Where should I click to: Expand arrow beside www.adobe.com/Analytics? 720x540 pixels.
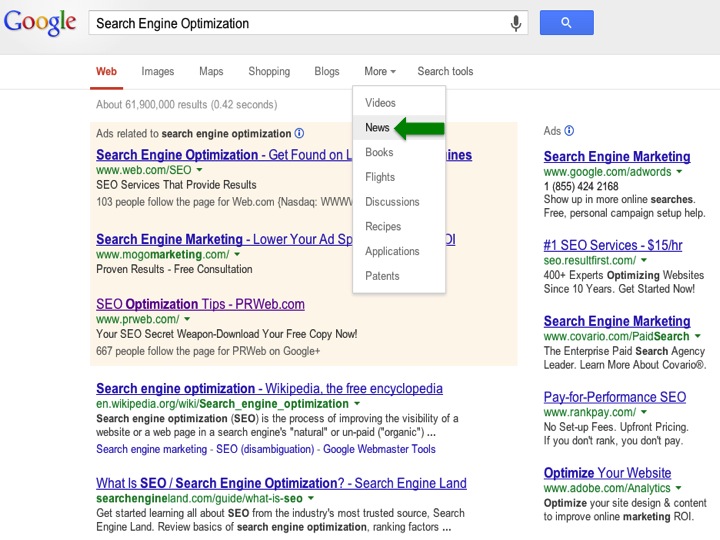(x=679, y=488)
